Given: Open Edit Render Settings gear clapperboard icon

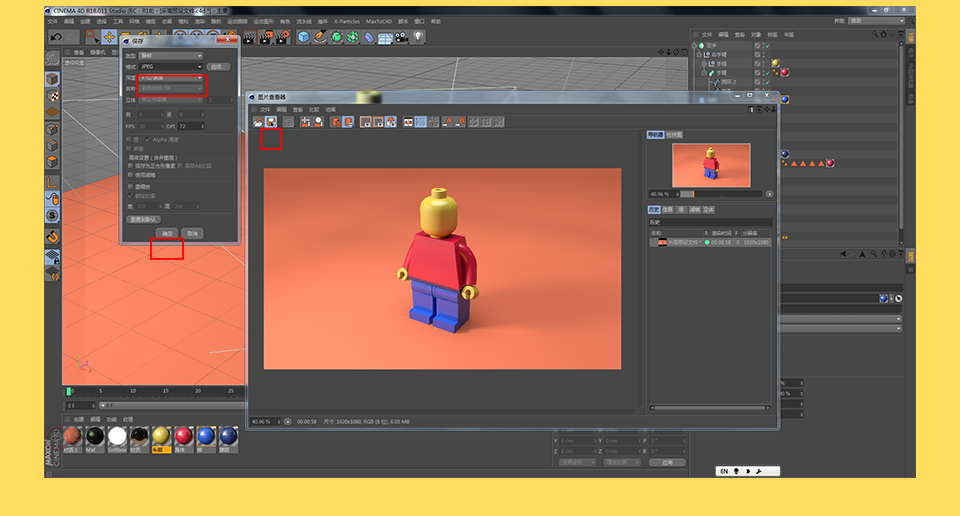Looking at the screenshot, I should 282,37.
